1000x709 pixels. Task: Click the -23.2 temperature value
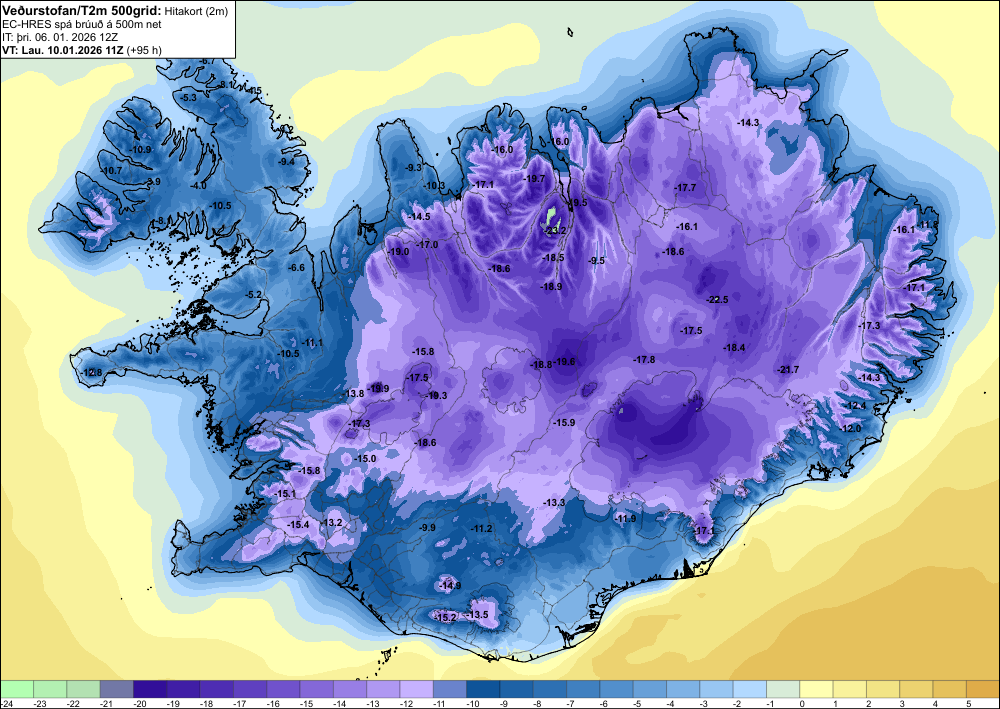pos(555,230)
